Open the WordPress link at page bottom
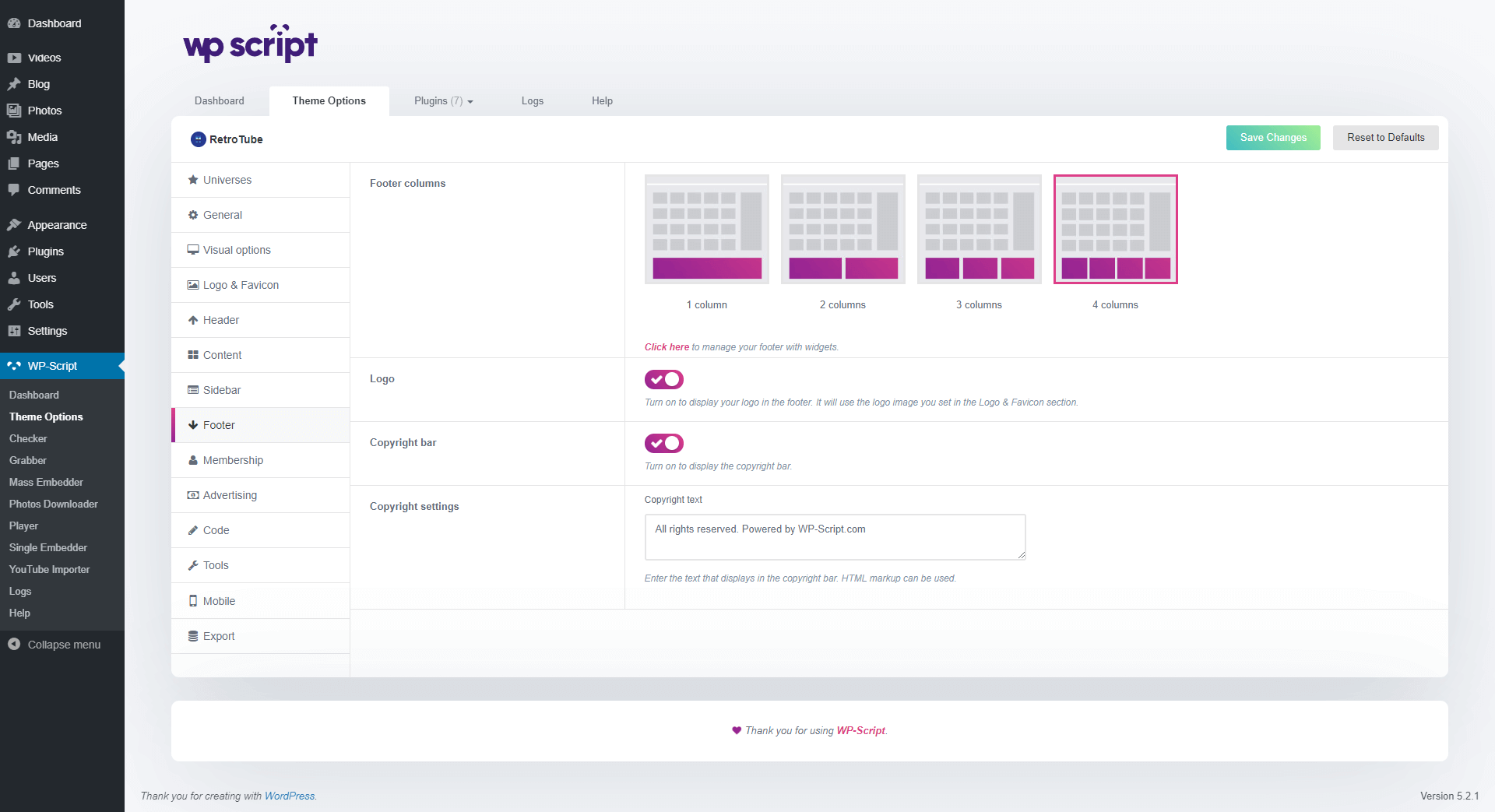Image resolution: width=1495 pixels, height=812 pixels. pyautogui.click(x=290, y=796)
